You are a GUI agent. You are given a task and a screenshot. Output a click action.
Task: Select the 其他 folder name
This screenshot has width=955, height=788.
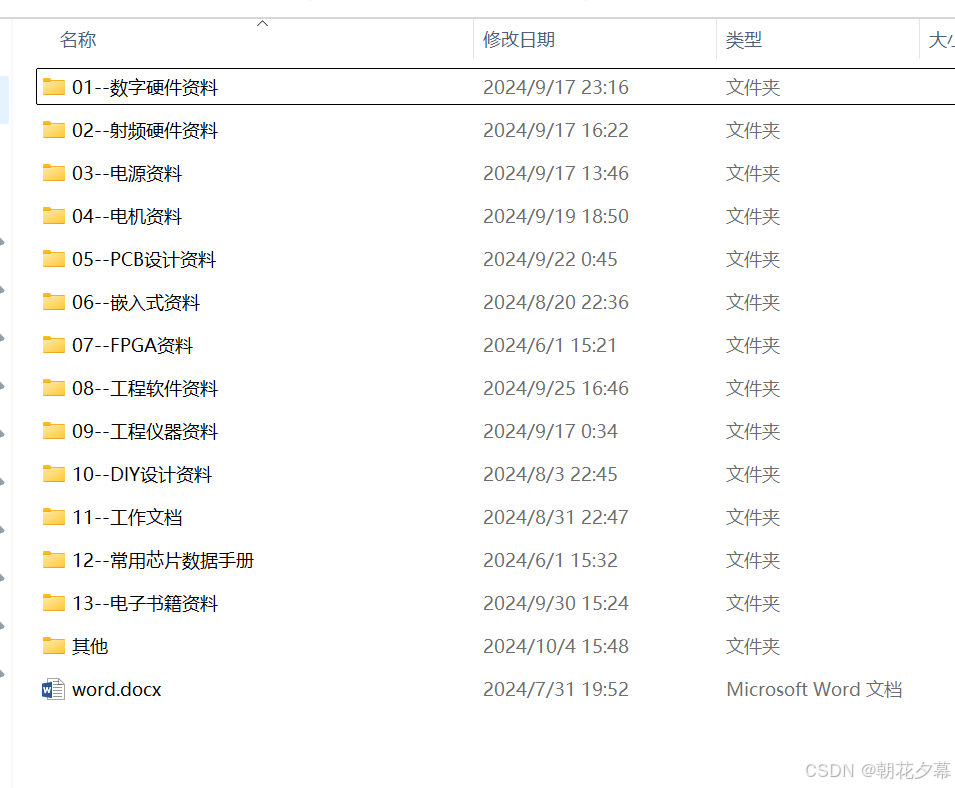point(90,646)
